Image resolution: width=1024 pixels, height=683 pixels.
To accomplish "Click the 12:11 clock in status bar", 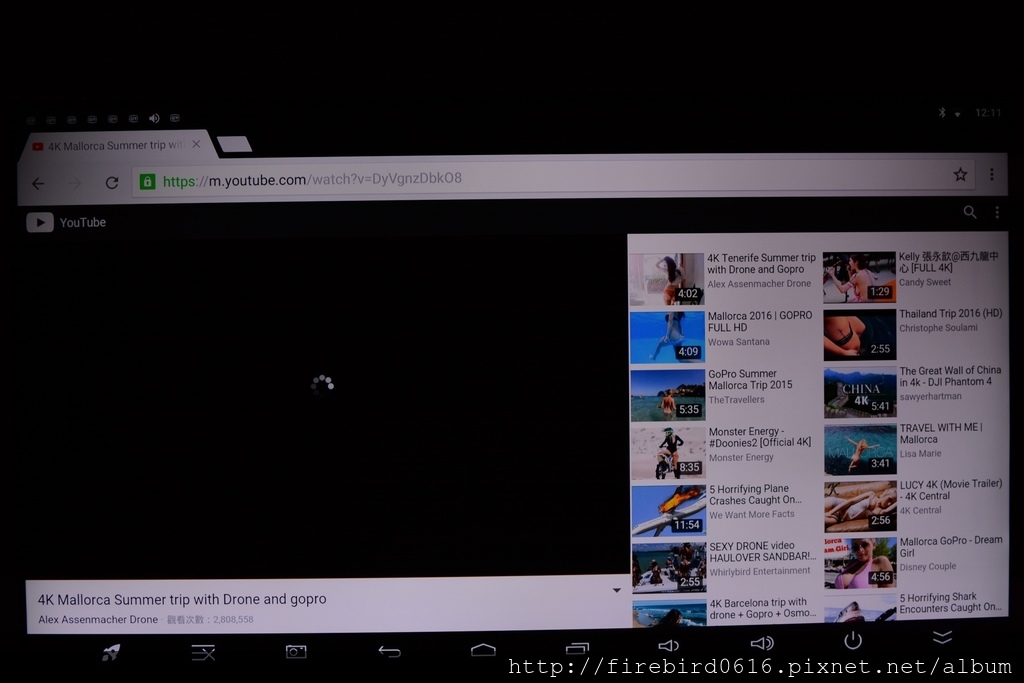I will (988, 112).
